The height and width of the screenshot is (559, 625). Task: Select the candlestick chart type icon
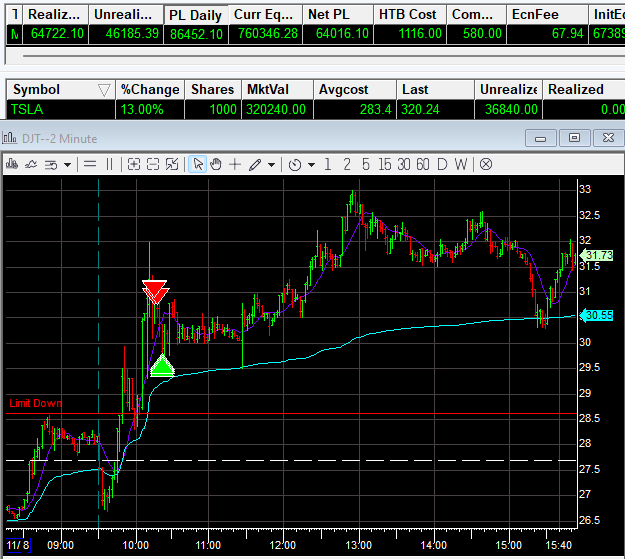[12, 164]
